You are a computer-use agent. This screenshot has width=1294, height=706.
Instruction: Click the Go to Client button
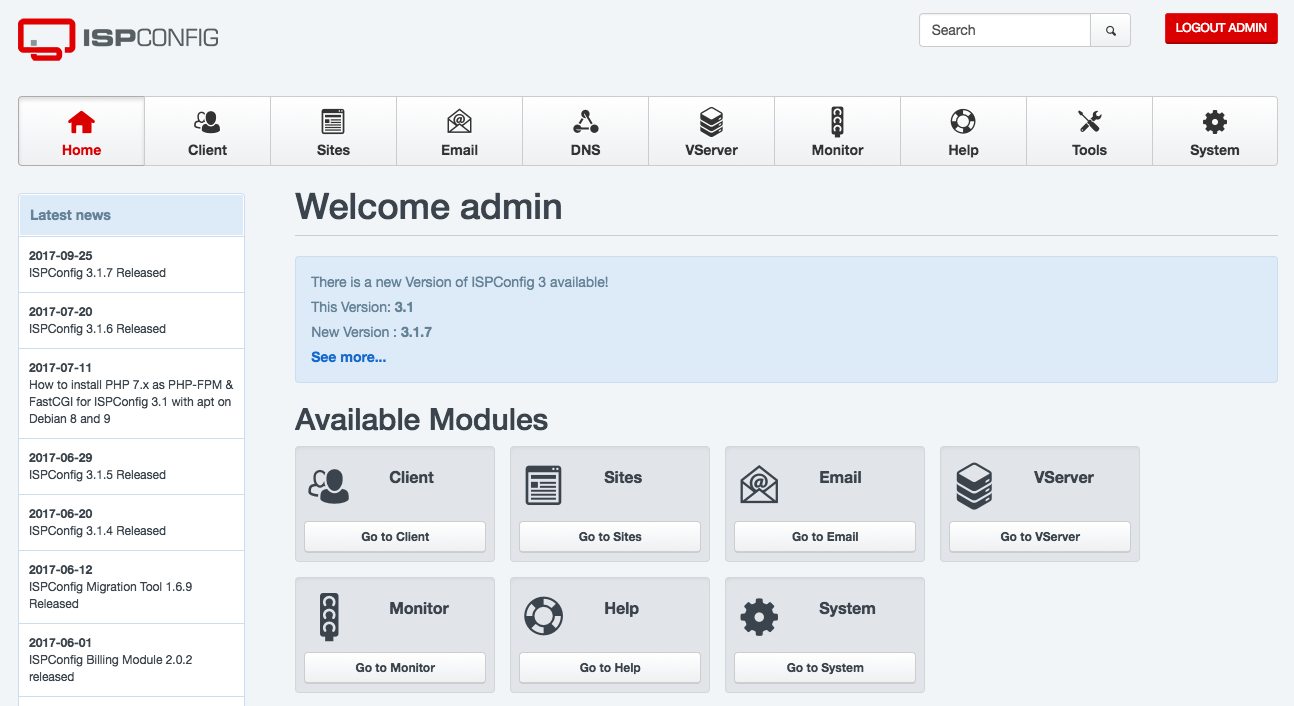pos(395,537)
